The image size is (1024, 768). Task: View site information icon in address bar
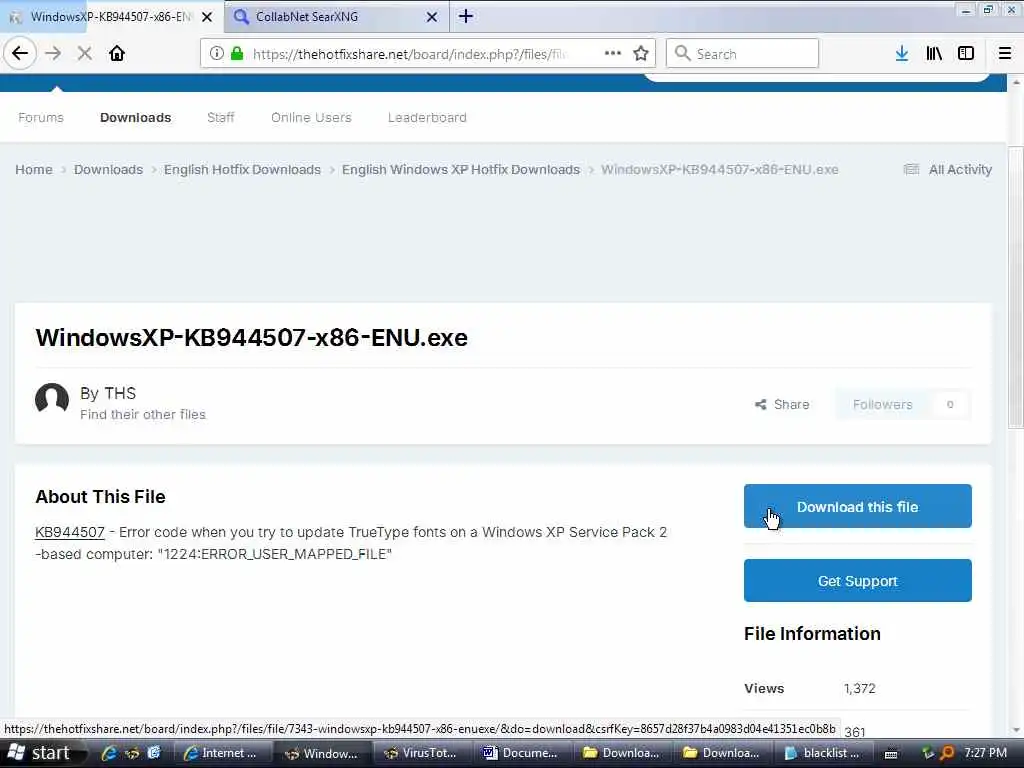217,54
